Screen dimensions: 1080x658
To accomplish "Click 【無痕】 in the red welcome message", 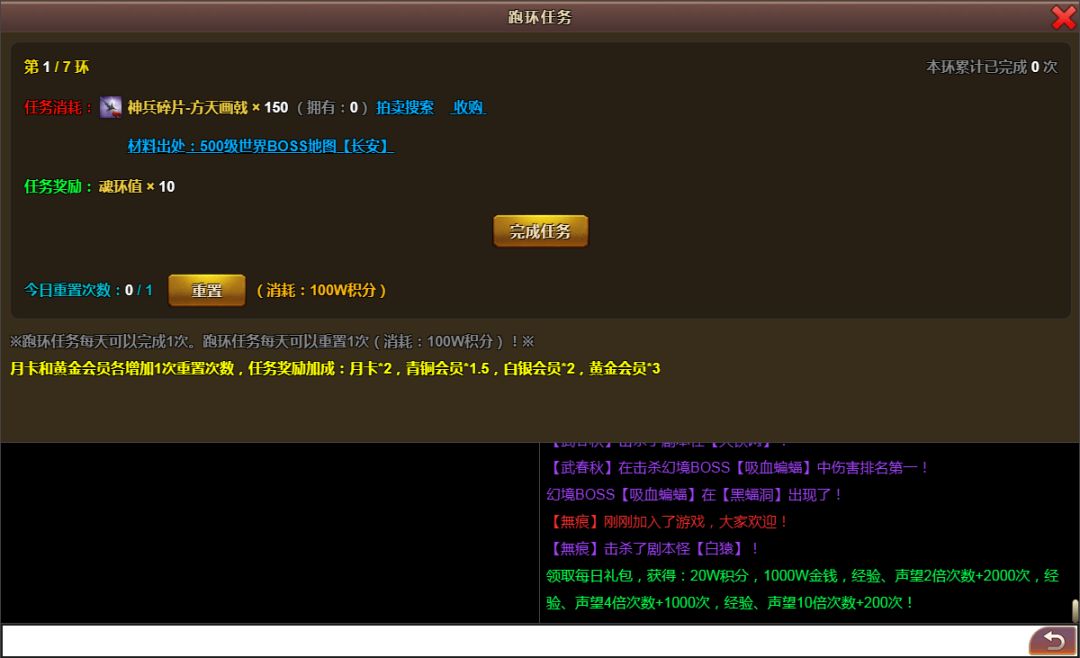I will (x=574, y=521).
